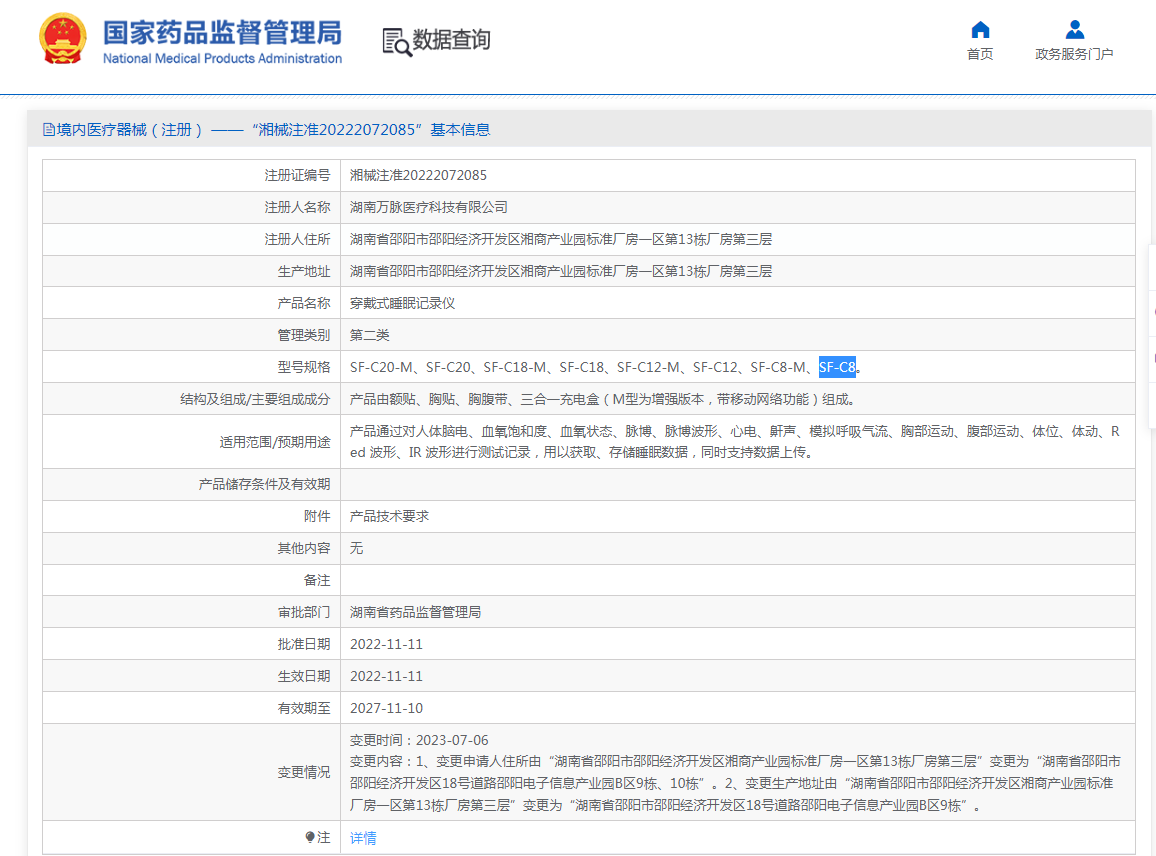Click the 生产地址 label
Screen dimensions: 1156x856
(x=304, y=271)
